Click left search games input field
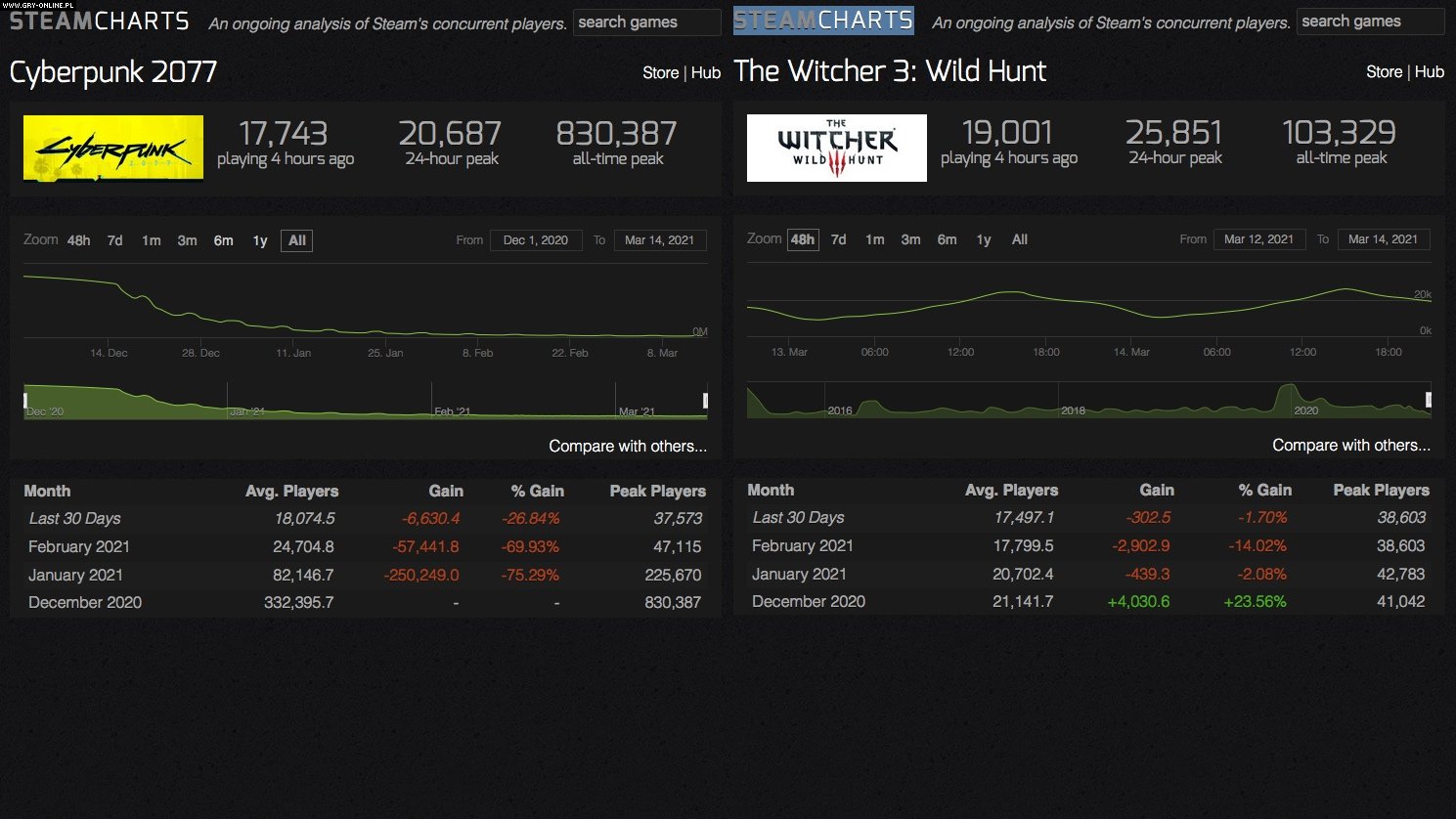 point(646,22)
